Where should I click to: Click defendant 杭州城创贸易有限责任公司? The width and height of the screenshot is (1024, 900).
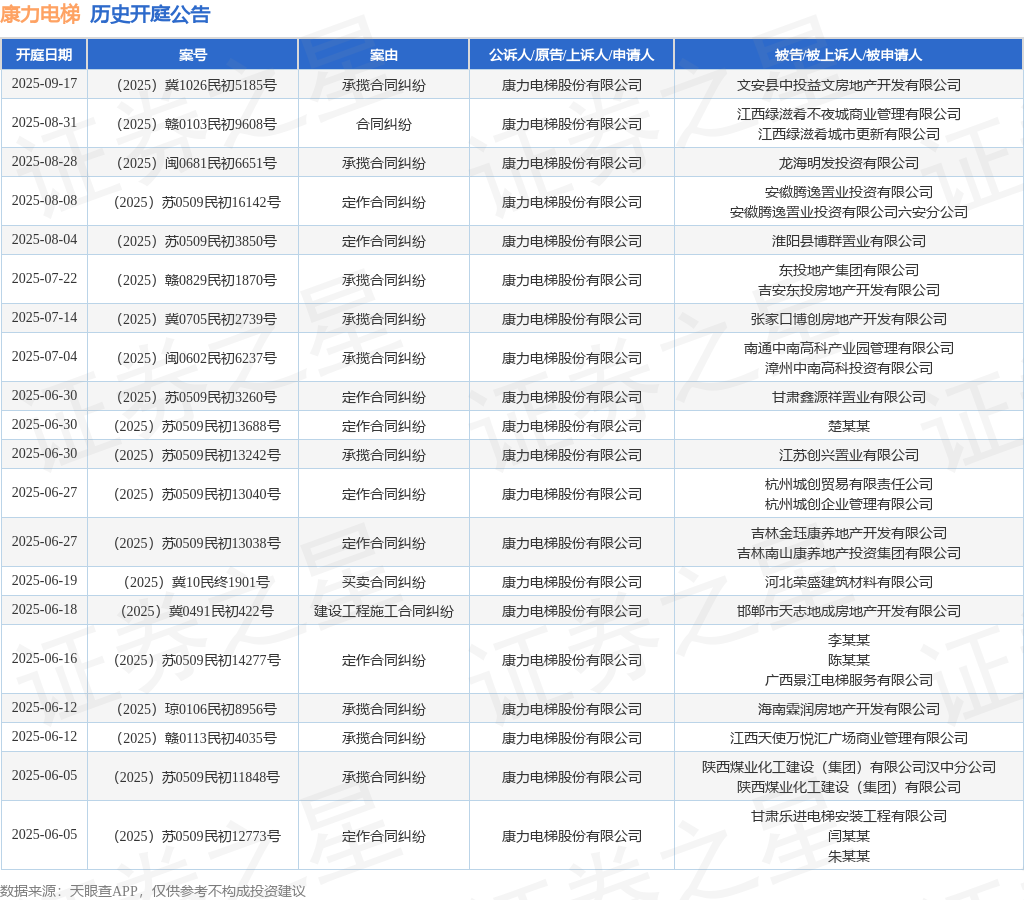coord(848,485)
